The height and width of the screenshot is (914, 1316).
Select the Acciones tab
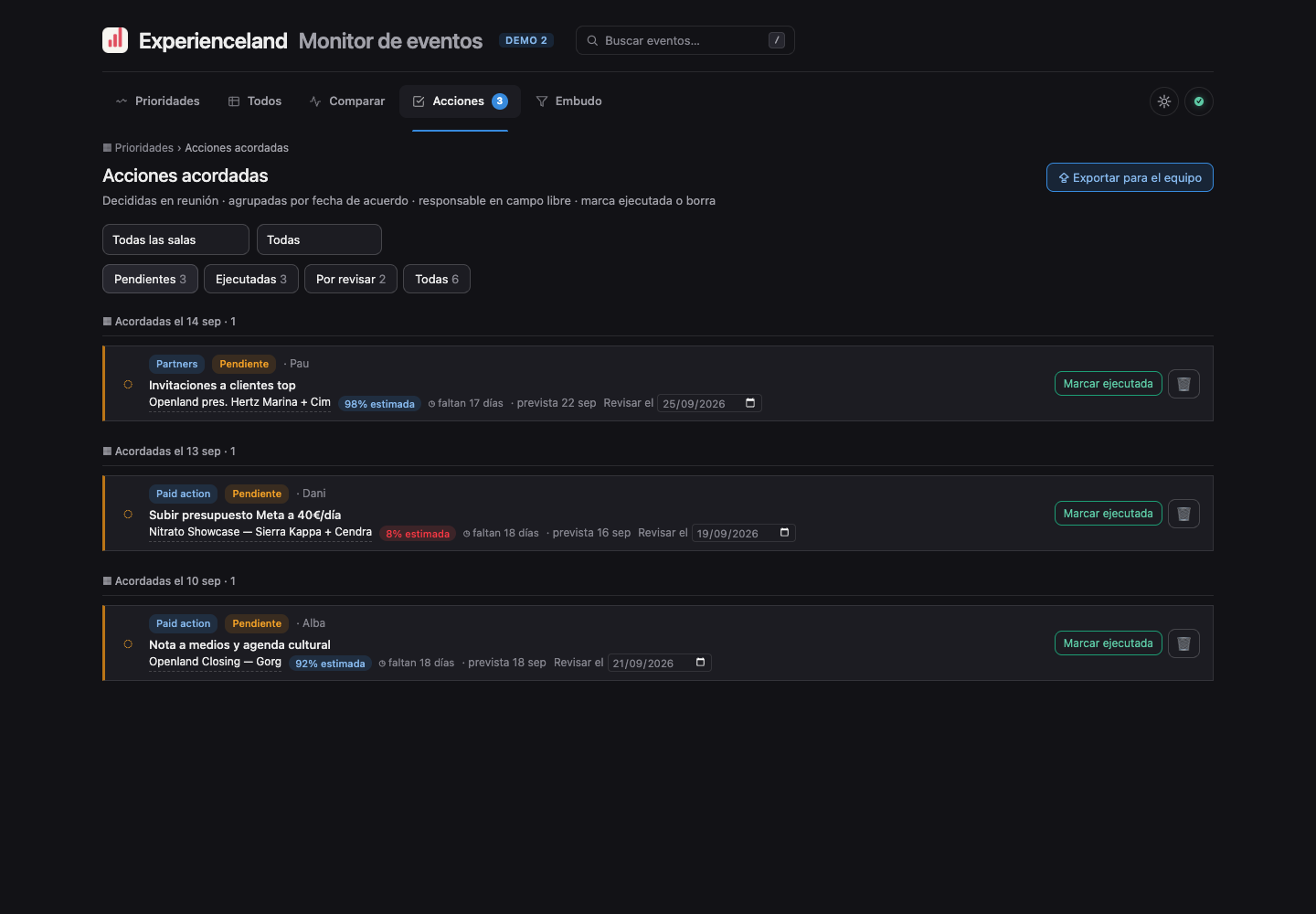[460, 101]
